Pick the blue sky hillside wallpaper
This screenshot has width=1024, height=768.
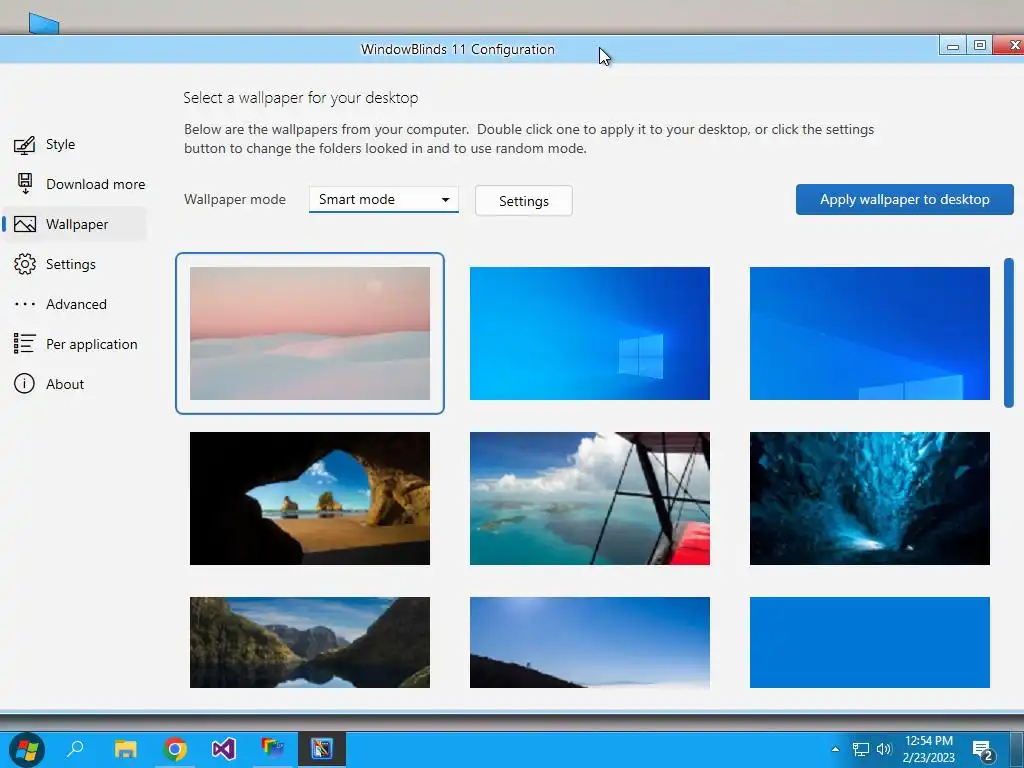point(590,642)
